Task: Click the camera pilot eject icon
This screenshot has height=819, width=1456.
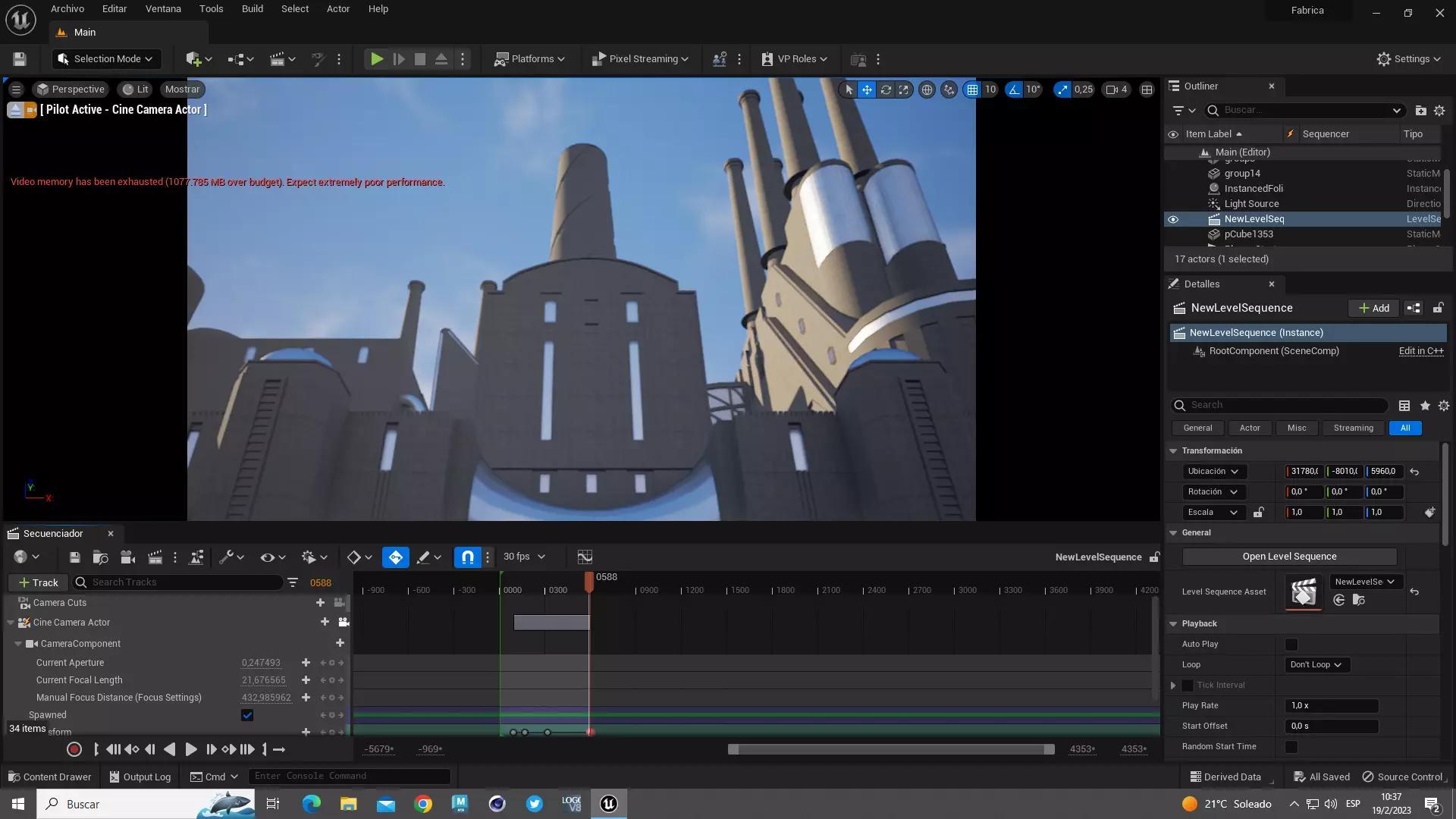Action: tap(15, 110)
